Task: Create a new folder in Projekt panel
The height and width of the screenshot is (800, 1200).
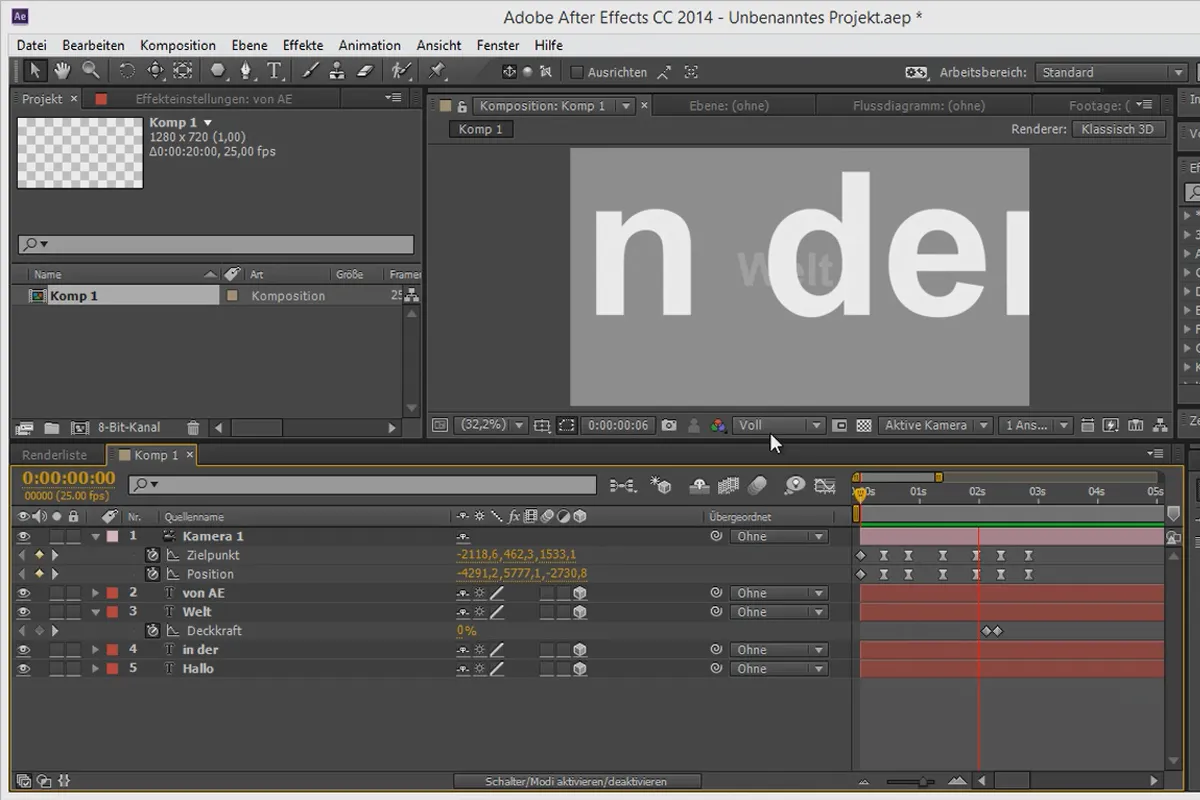Action: coord(52,427)
